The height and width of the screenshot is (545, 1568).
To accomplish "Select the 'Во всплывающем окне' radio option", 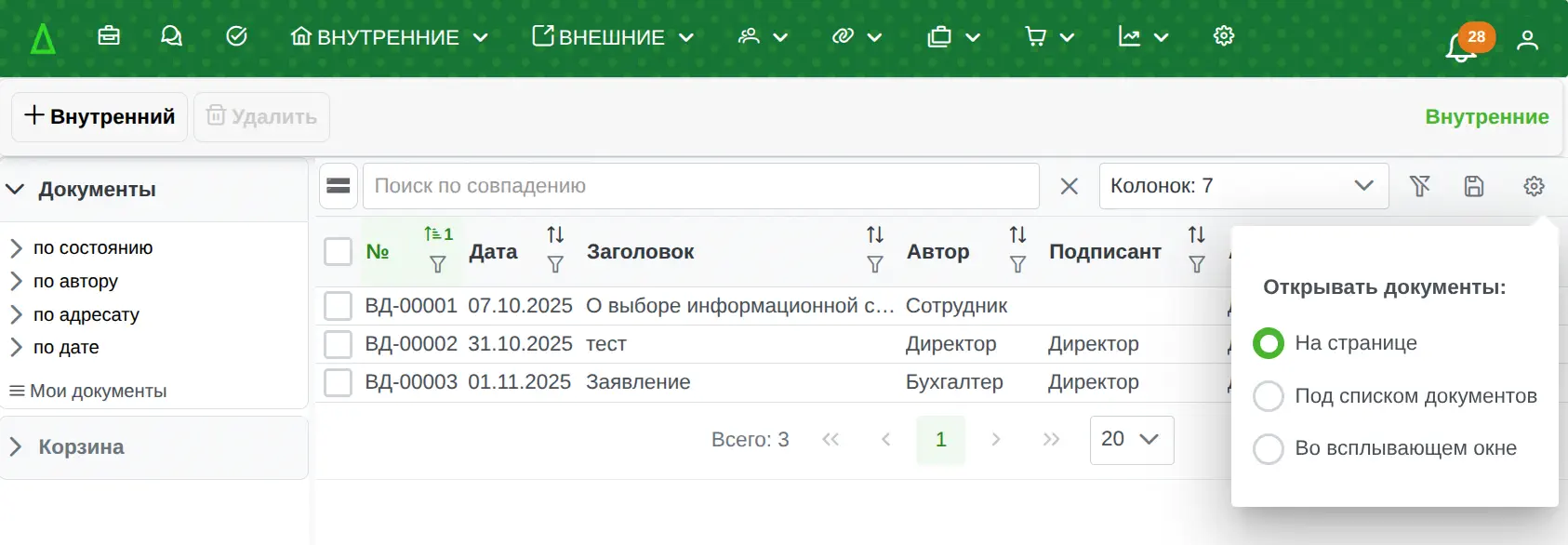I will (x=1269, y=449).
